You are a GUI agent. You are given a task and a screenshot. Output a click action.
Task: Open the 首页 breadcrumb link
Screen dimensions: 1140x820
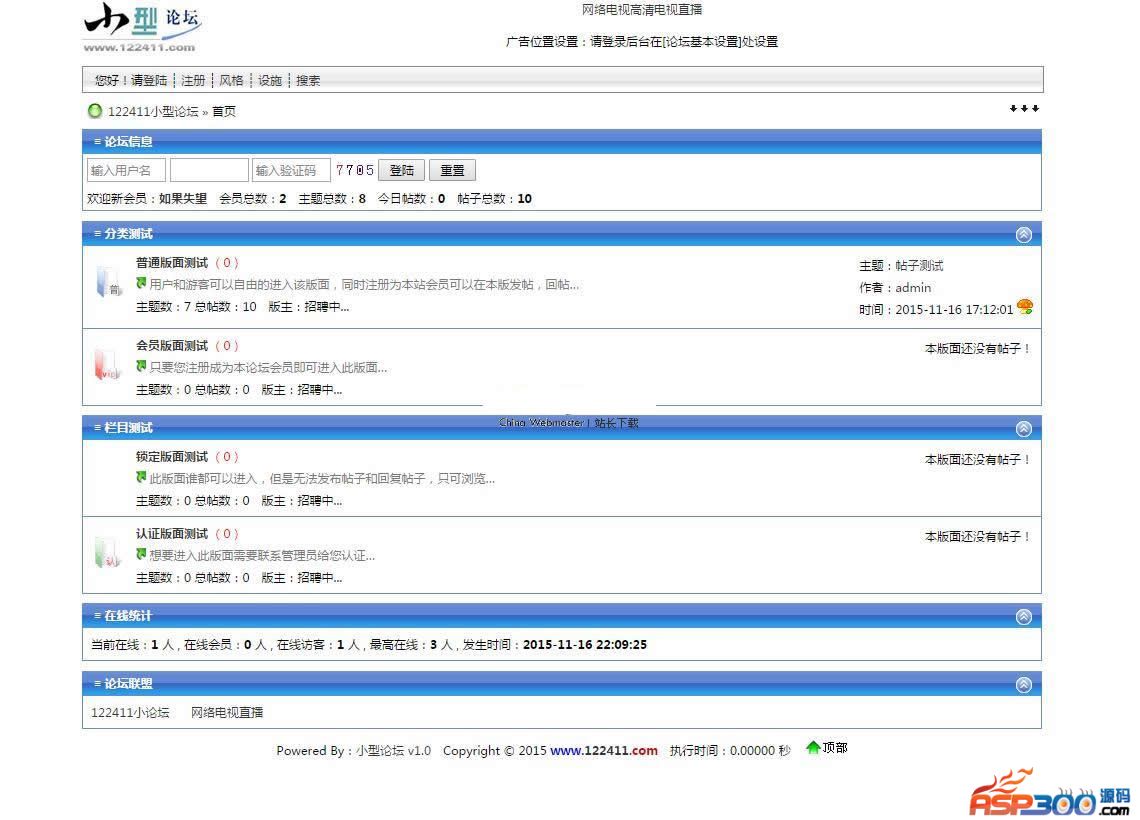pos(224,111)
